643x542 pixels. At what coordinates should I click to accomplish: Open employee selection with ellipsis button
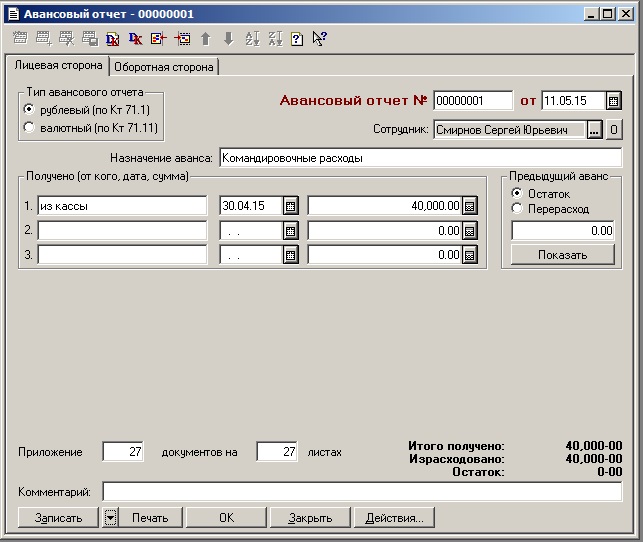click(x=594, y=130)
